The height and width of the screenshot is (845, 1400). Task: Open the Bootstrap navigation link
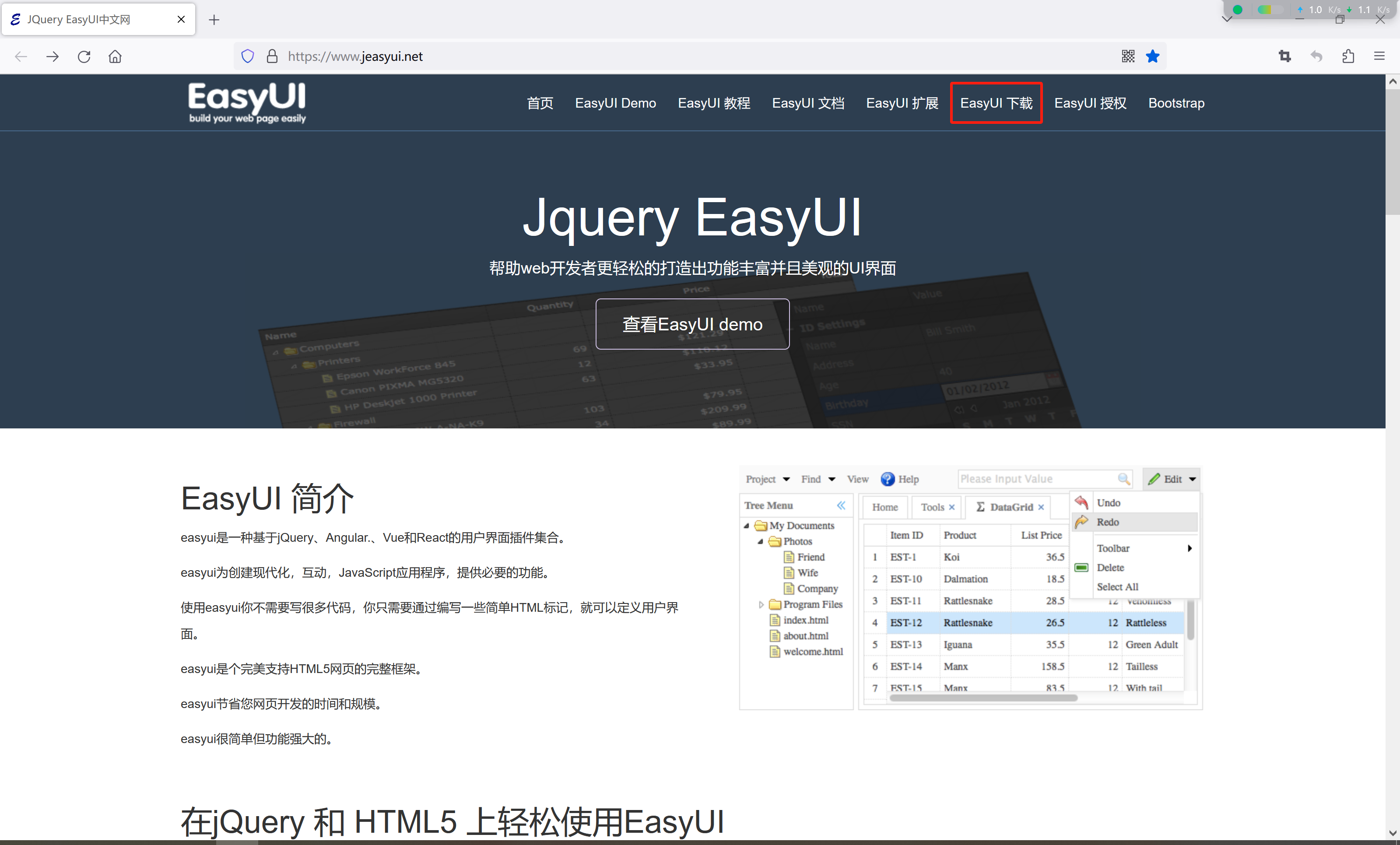tap(1176, 103)
